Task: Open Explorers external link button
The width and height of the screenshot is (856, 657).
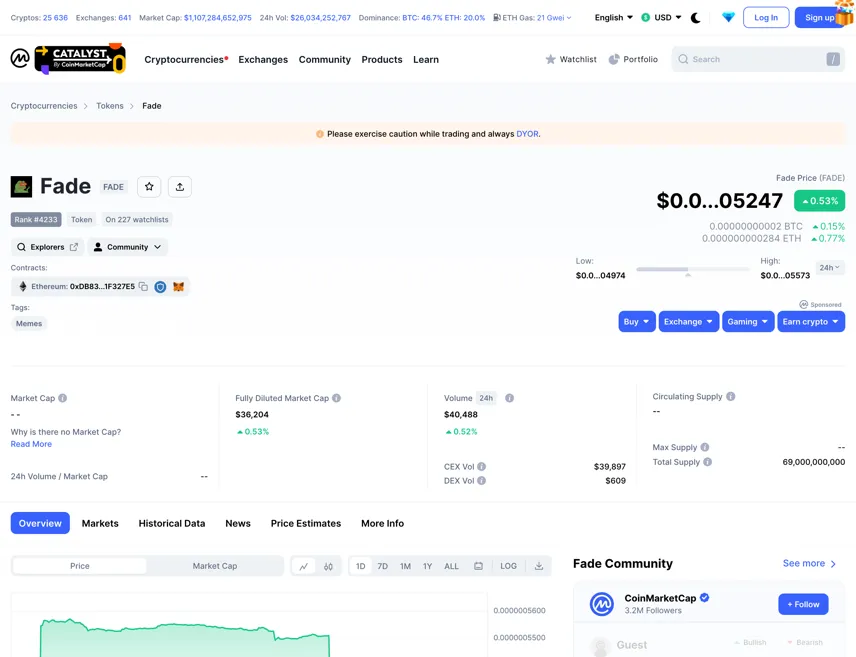Action: point(47,247)
